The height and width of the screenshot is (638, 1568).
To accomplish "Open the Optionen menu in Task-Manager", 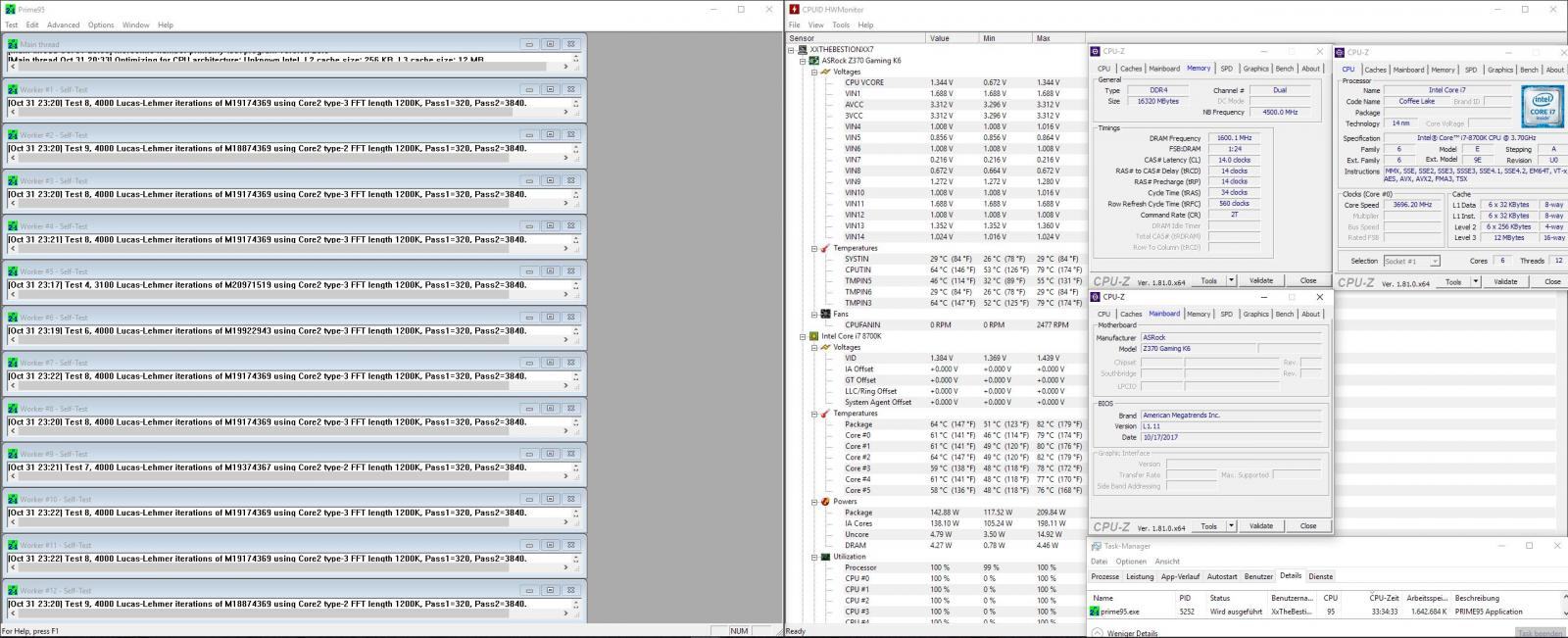I will tap(1131, 562).
